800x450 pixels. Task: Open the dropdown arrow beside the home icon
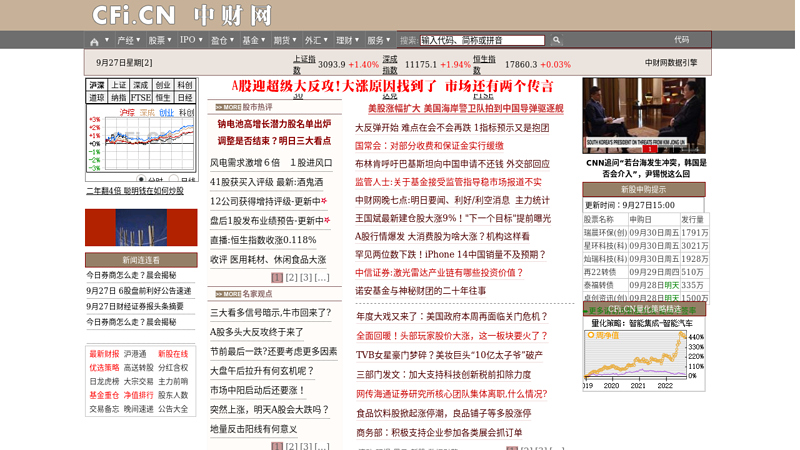click(107, 40)
